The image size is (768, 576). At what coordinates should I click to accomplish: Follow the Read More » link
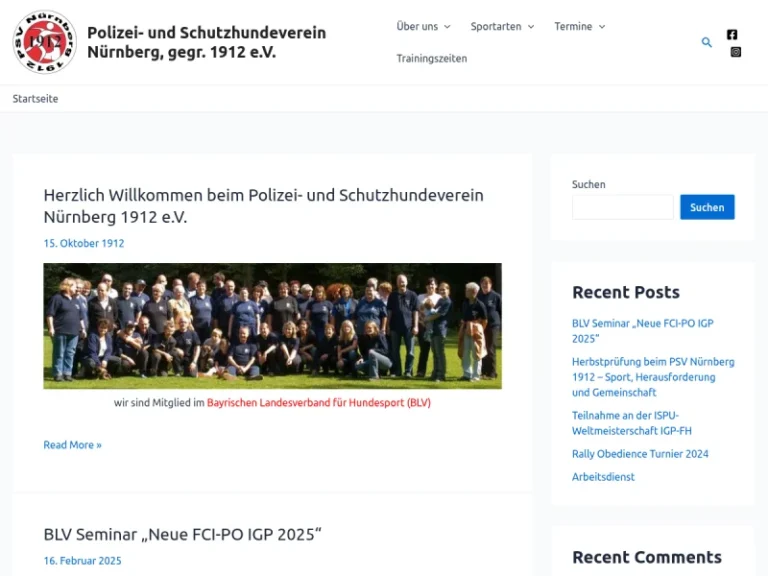(72, 445)
